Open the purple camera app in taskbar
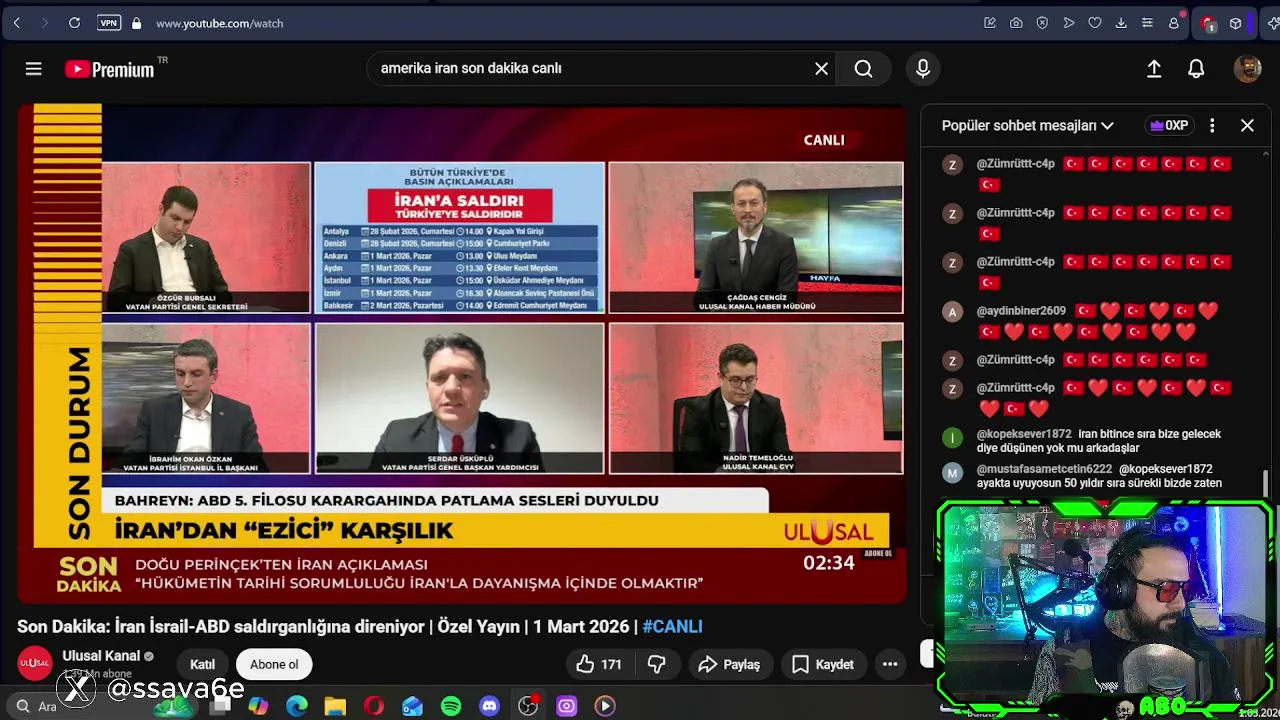Image resolution: width=1280 pixels, height=720 pixels. point(566,706)
